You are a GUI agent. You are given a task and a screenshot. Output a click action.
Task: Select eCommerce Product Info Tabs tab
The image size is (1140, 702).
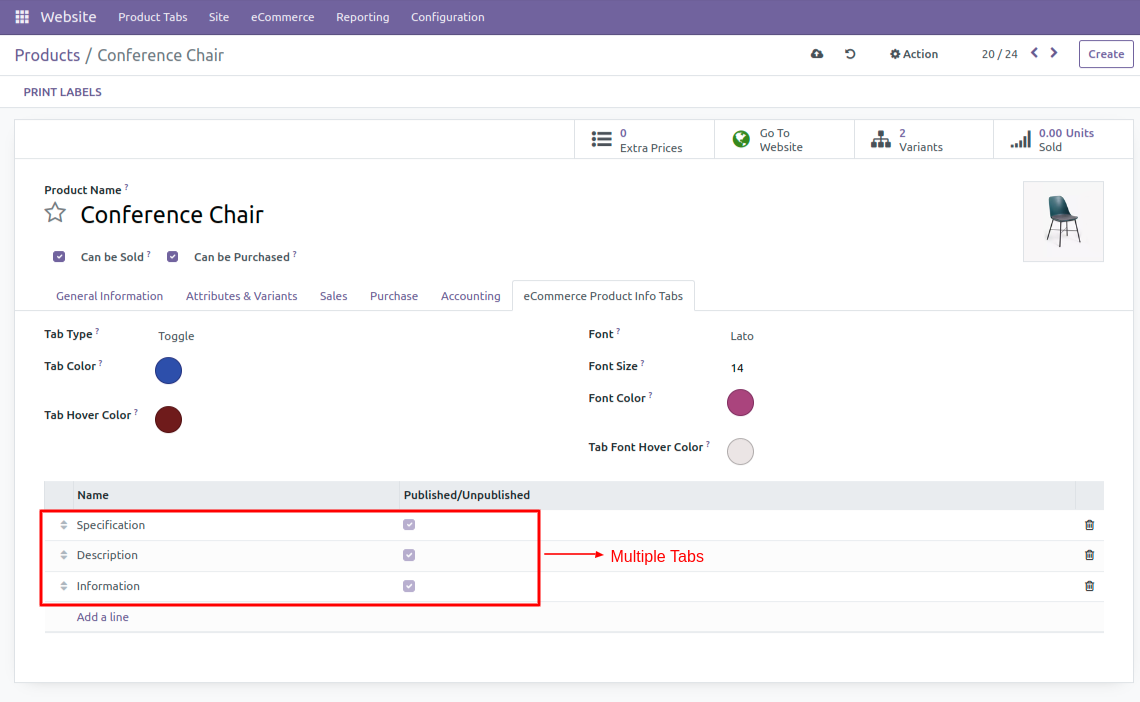(603, 296)
